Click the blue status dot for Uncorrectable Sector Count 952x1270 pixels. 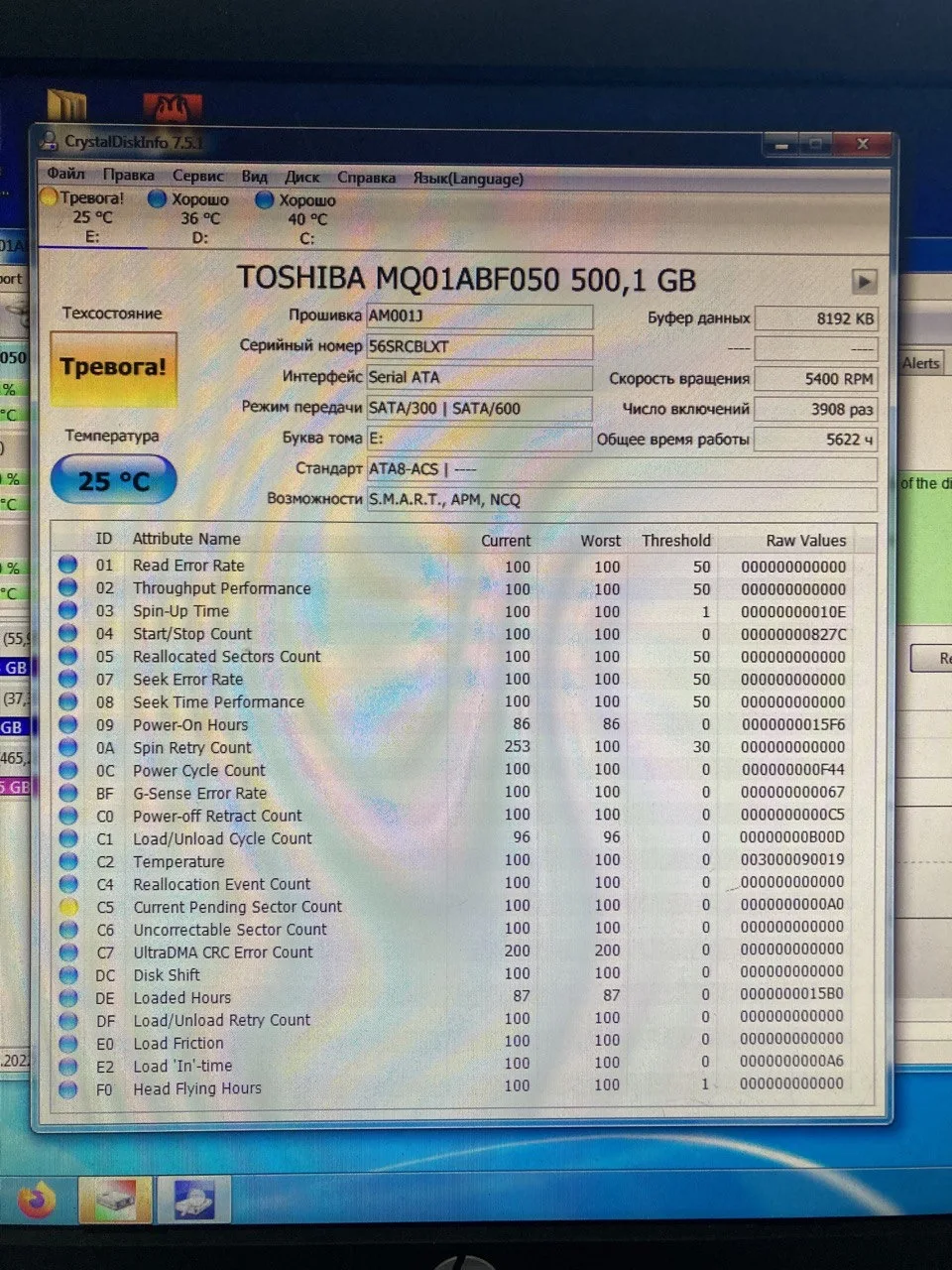(68, 929)
